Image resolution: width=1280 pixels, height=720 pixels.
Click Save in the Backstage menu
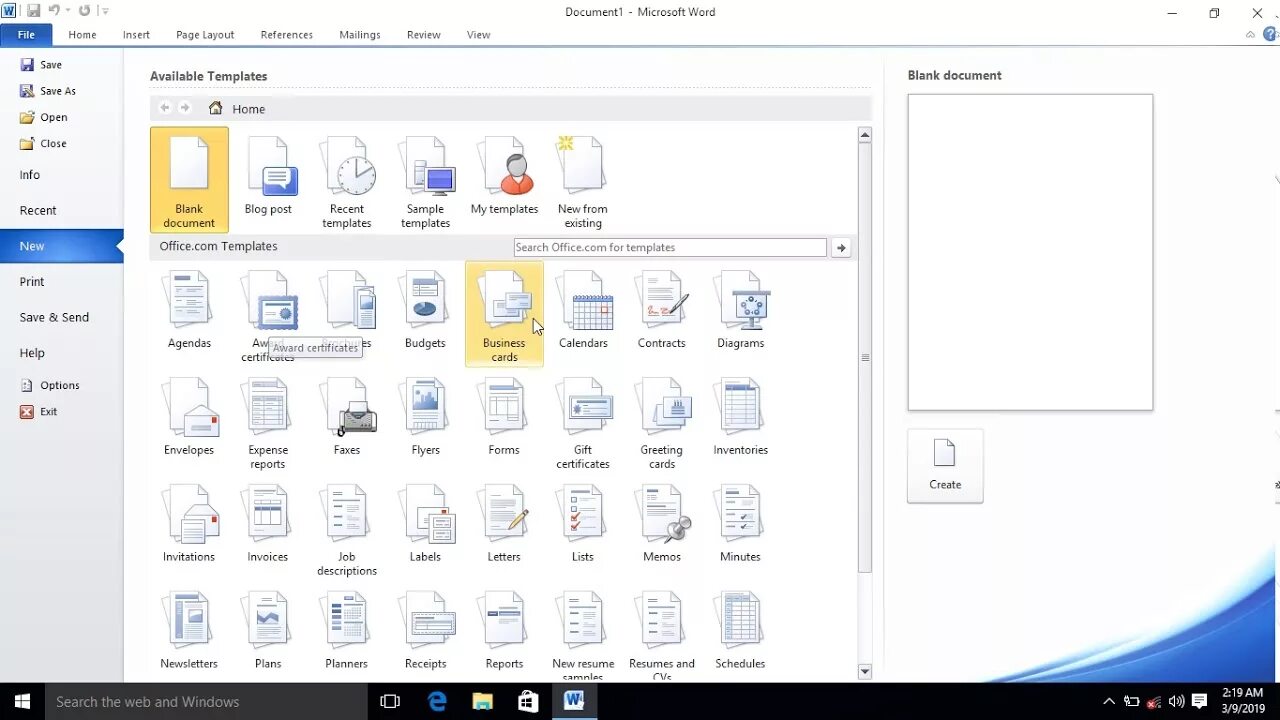click(x=41, y=65)
